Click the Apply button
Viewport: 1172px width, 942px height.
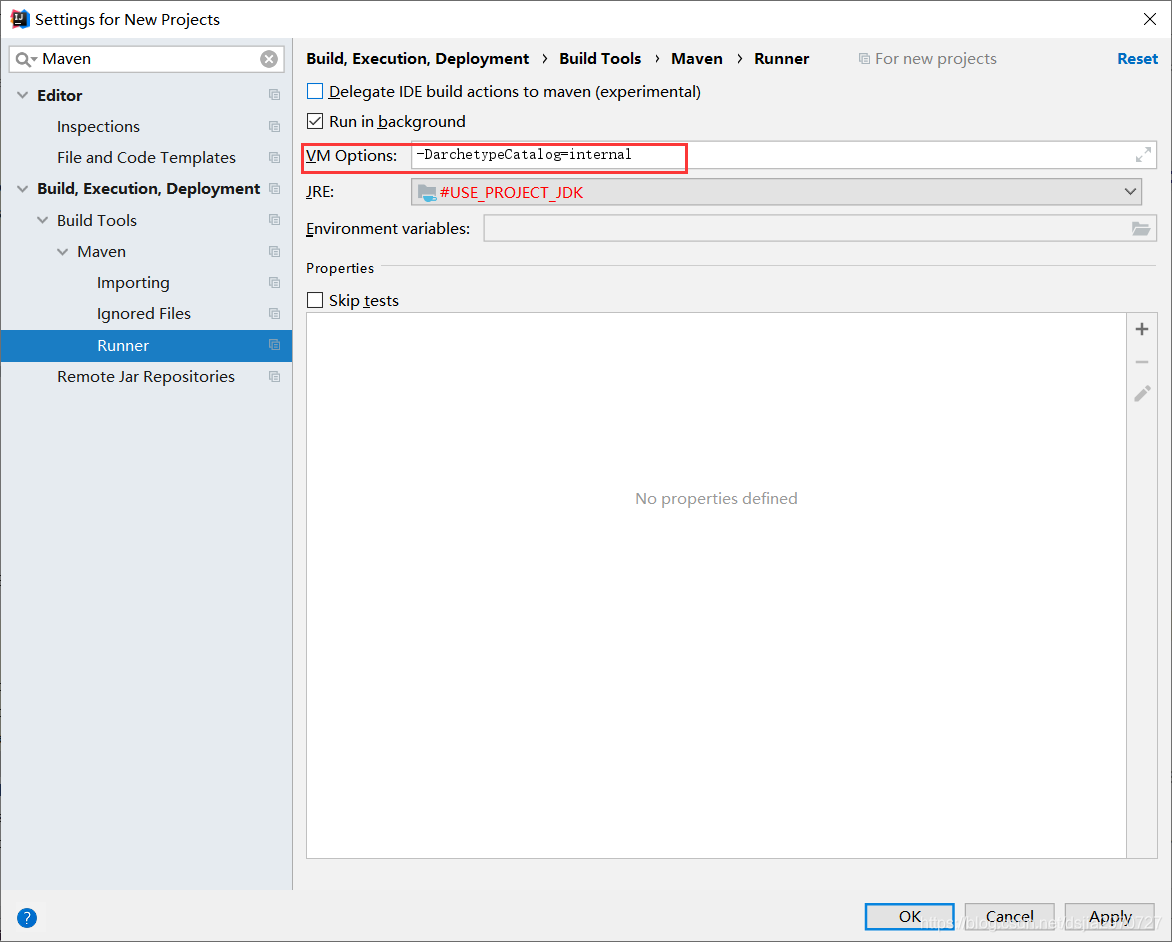[1110, 917]
